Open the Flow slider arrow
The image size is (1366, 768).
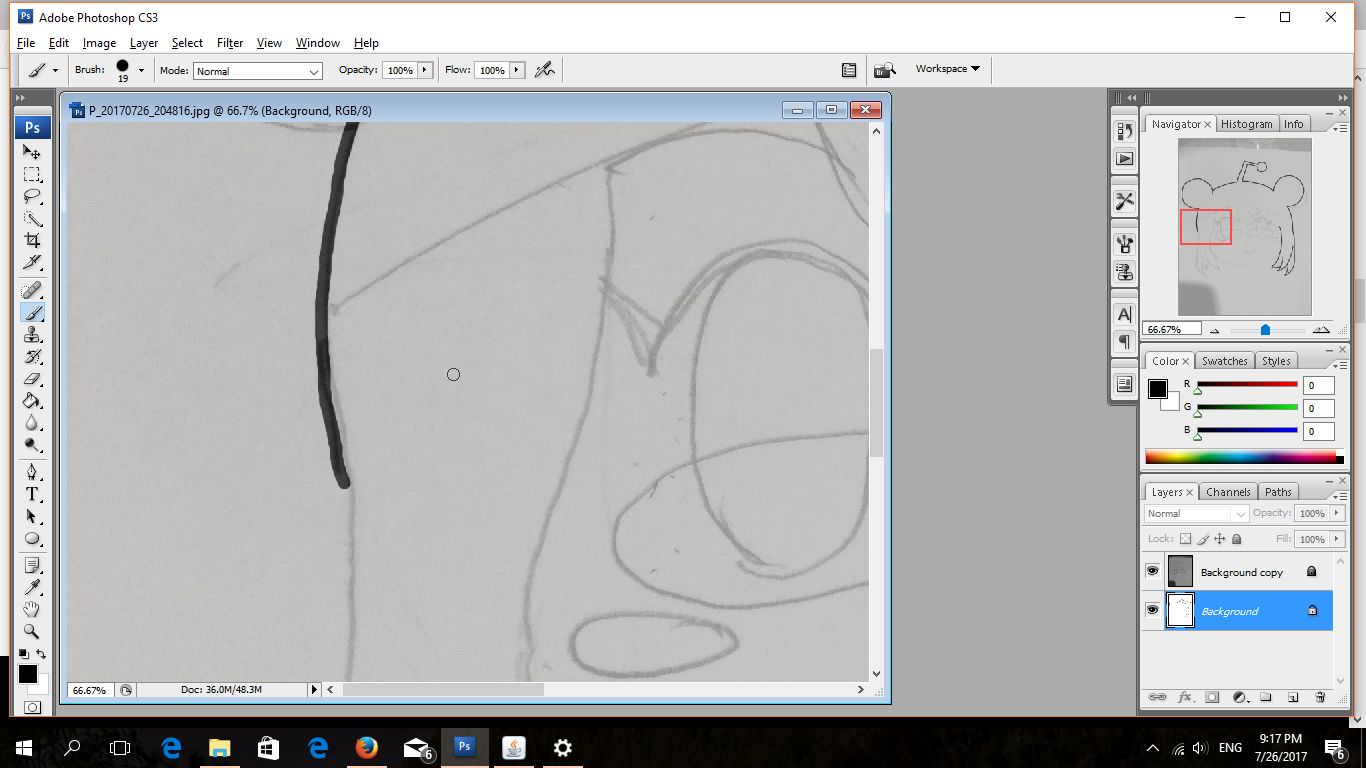517,70
